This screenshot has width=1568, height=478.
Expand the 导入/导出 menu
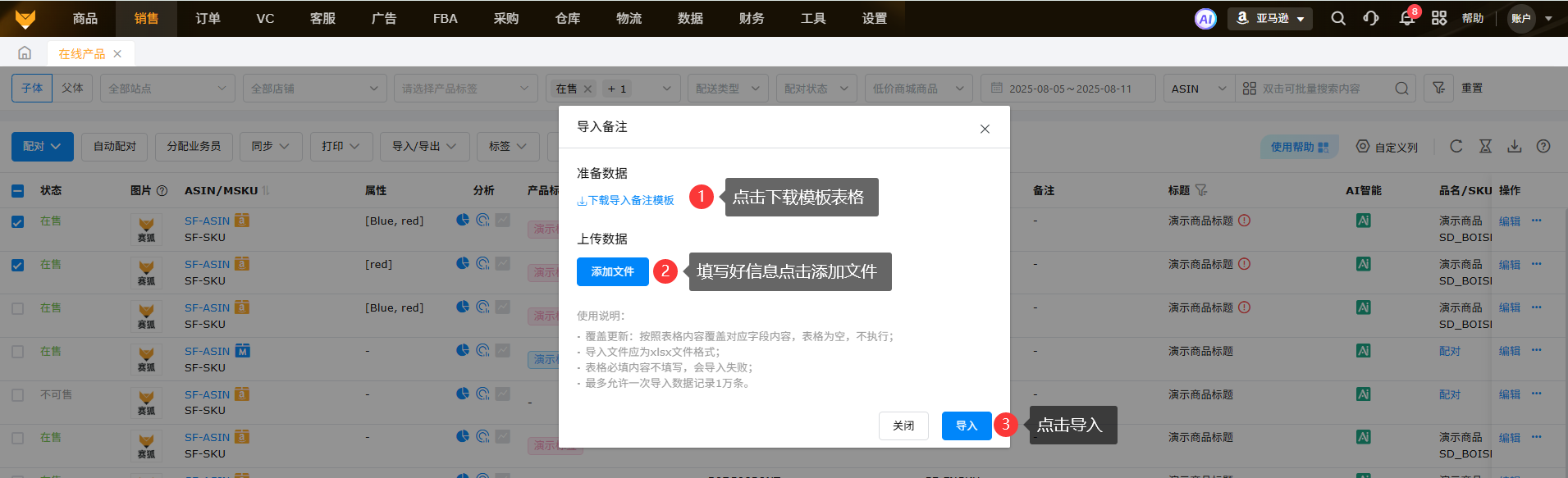424,146
